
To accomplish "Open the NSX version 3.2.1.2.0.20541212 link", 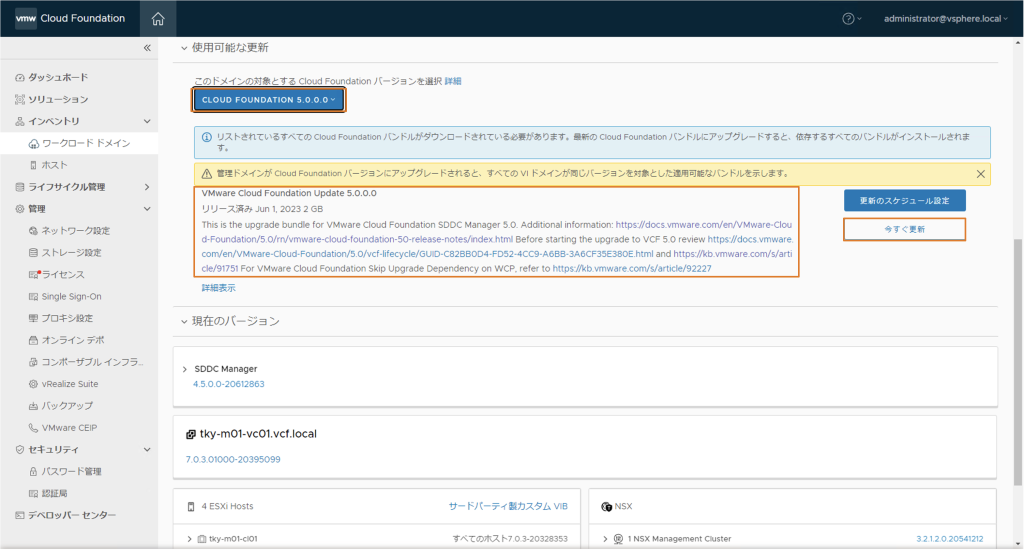I will pos(950,539).
